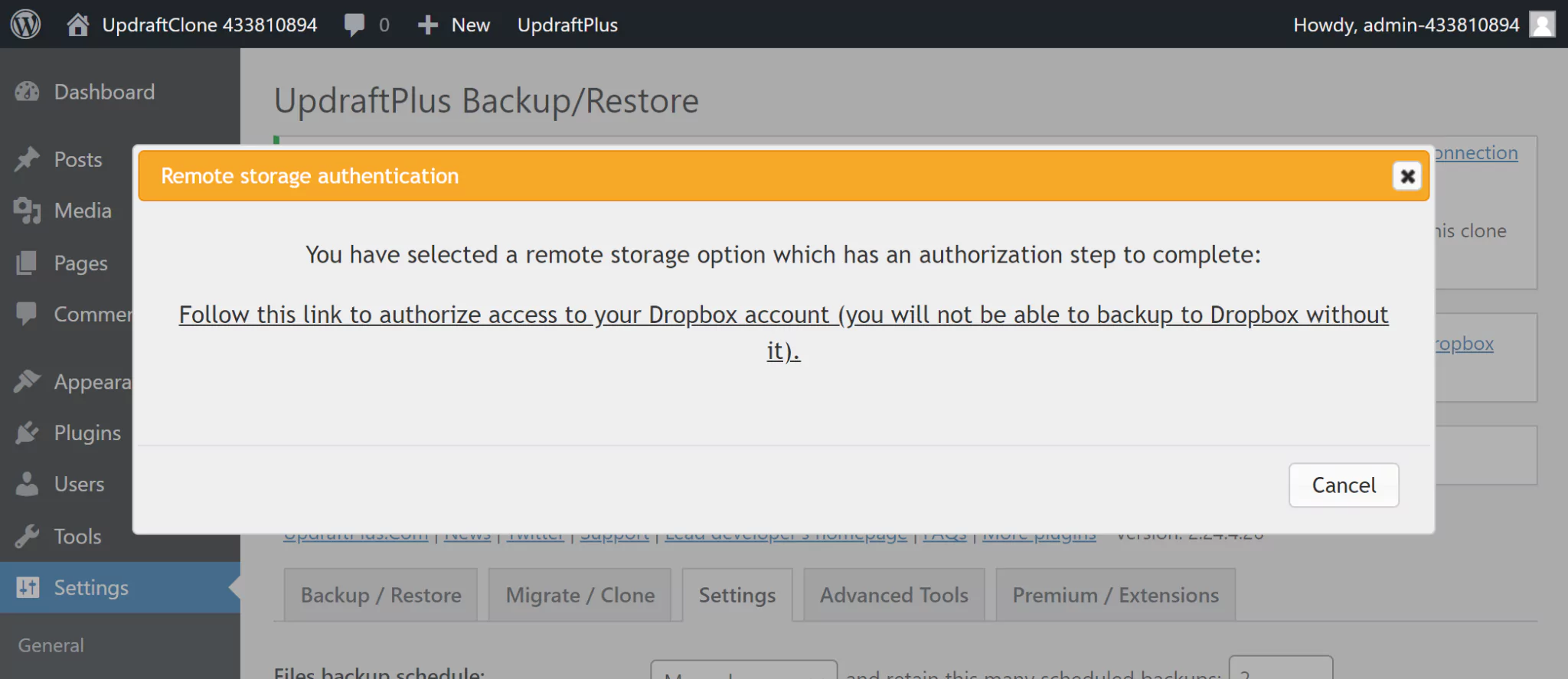The height and width of the screenshot is (679, 1568).
Task: Cancel the remote storage authentication
Action: pyautogui.click(x=1344, y=485)
